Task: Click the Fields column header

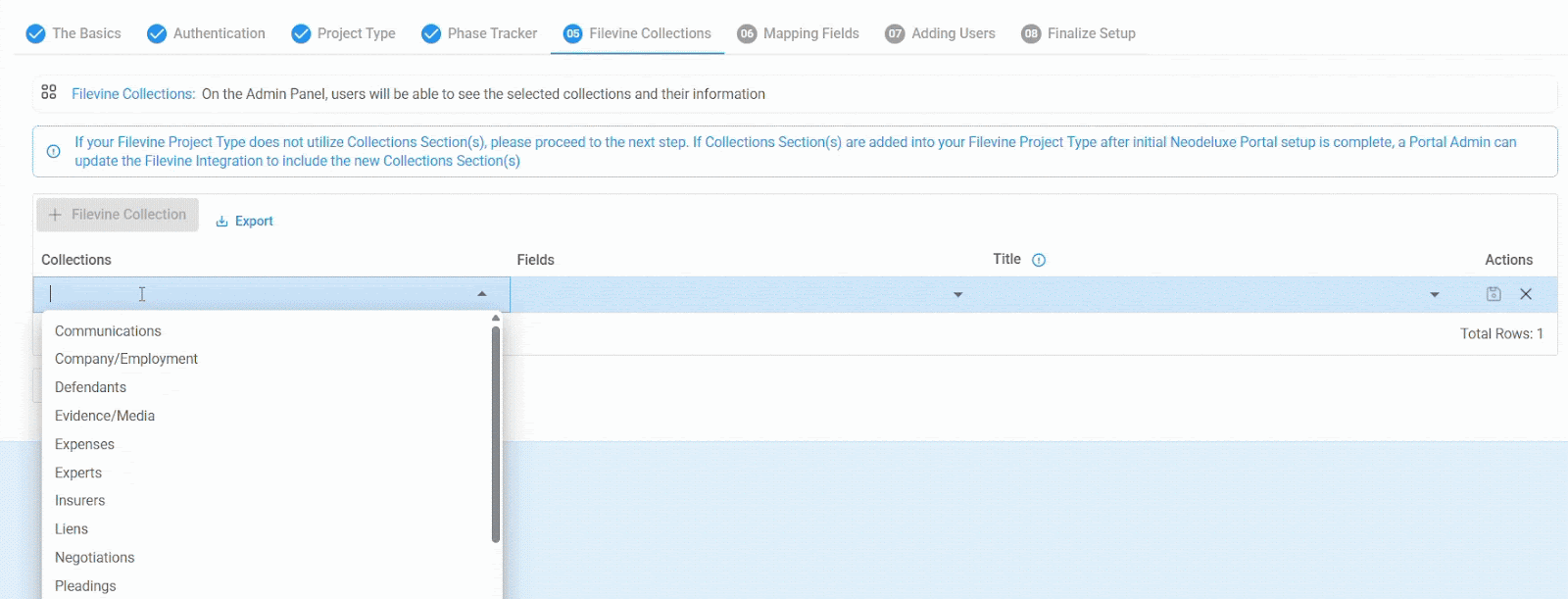Action: (536, 260)
